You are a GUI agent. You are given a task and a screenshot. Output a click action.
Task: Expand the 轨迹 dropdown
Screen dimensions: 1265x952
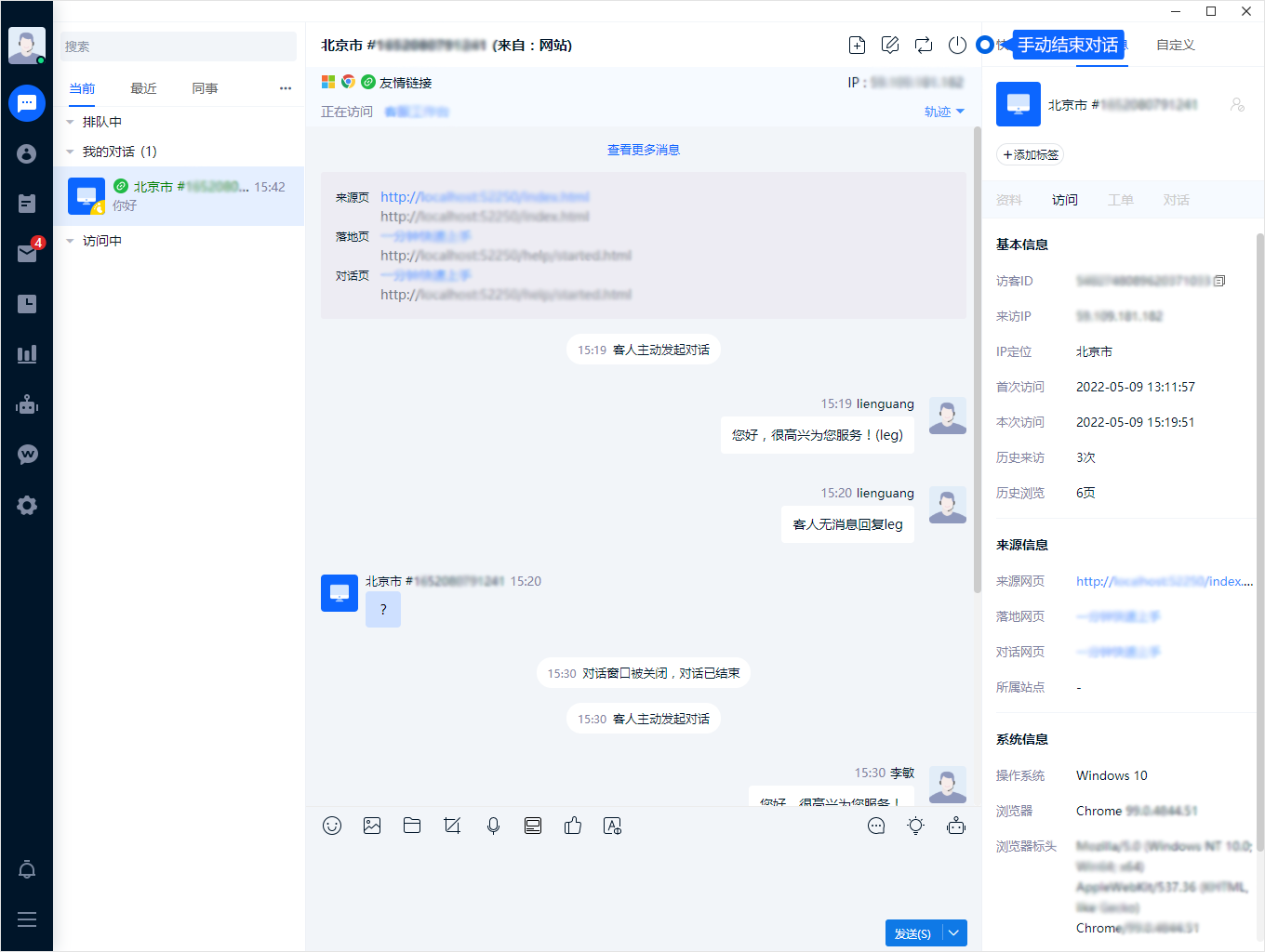(x=944, y=112)
